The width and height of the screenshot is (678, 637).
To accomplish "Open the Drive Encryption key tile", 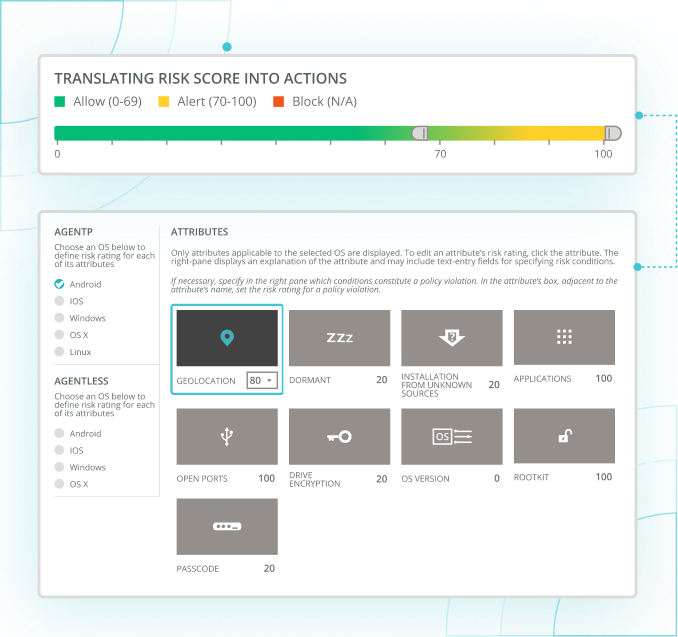I will pos(339,437).
